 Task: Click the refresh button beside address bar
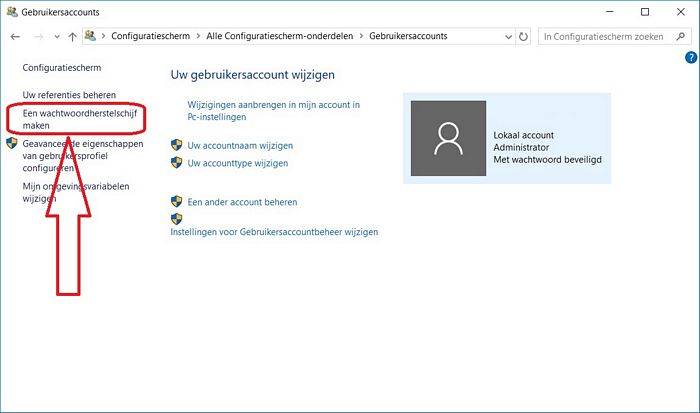524,36
